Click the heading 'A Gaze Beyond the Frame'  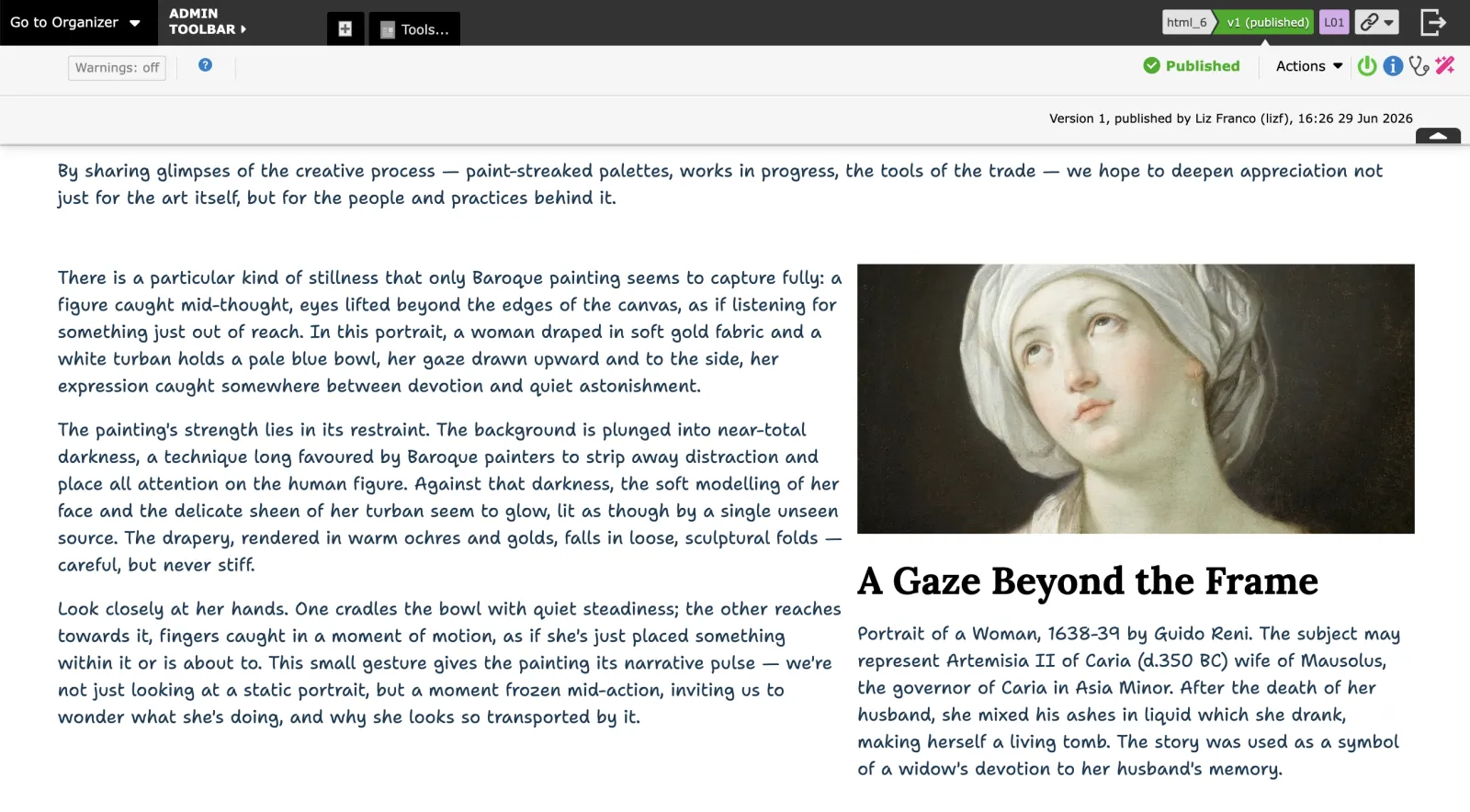[x=1088, y=581]
